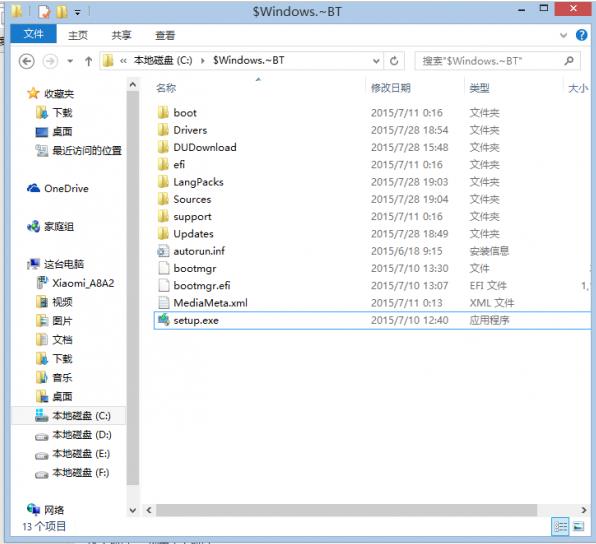Click the modified date 2015/7/10 12:40
This screenshot has height=544, width=596.
point(410,320)
